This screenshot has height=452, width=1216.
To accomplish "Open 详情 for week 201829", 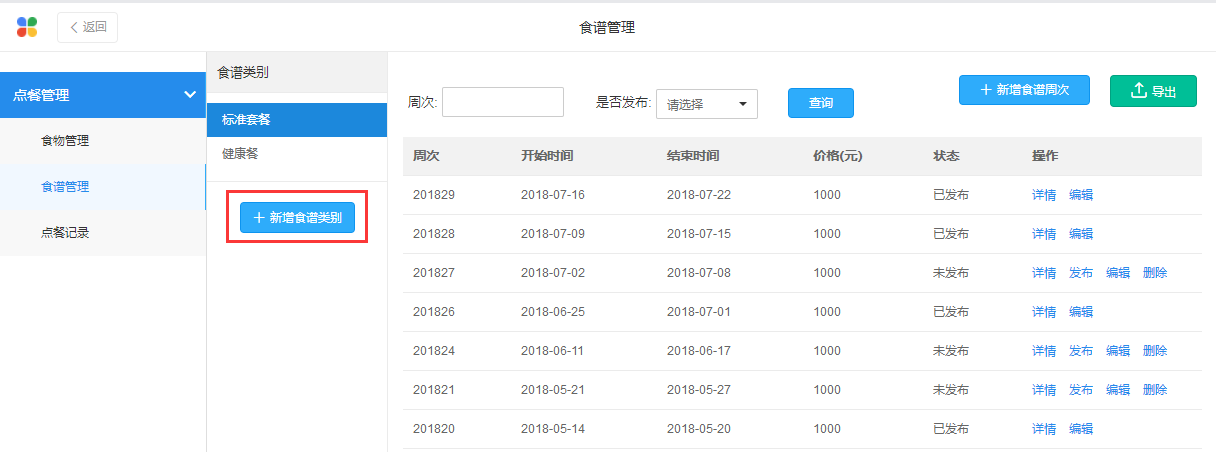I will coord(1044,195).
